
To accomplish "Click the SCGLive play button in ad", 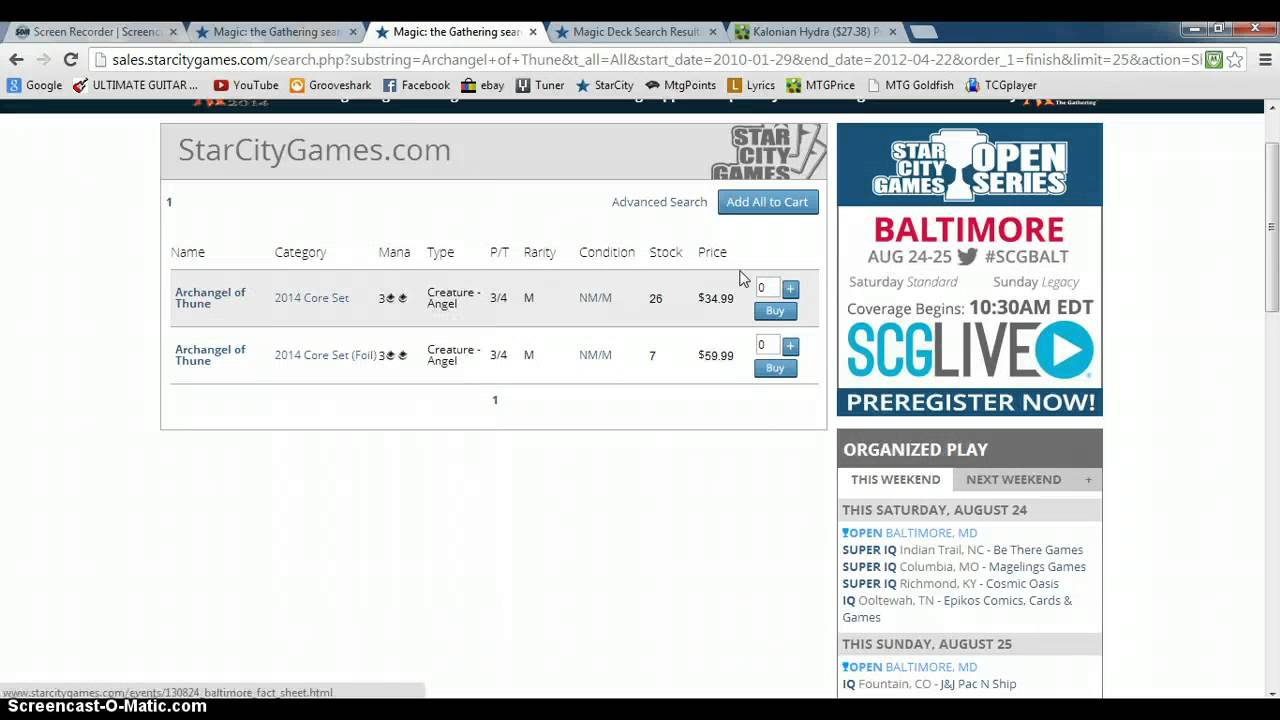I will 1064,350.
